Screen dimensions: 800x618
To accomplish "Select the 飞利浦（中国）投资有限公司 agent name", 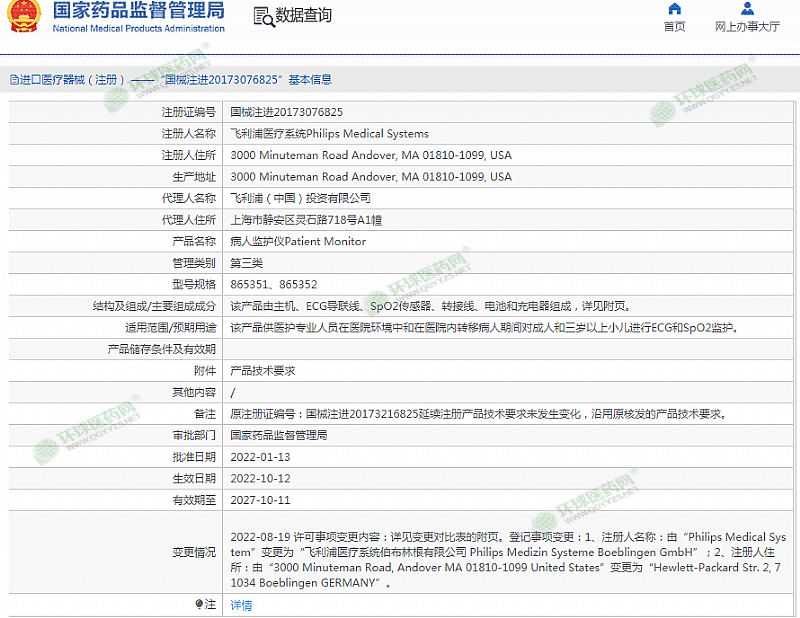I will click(300, 198).
